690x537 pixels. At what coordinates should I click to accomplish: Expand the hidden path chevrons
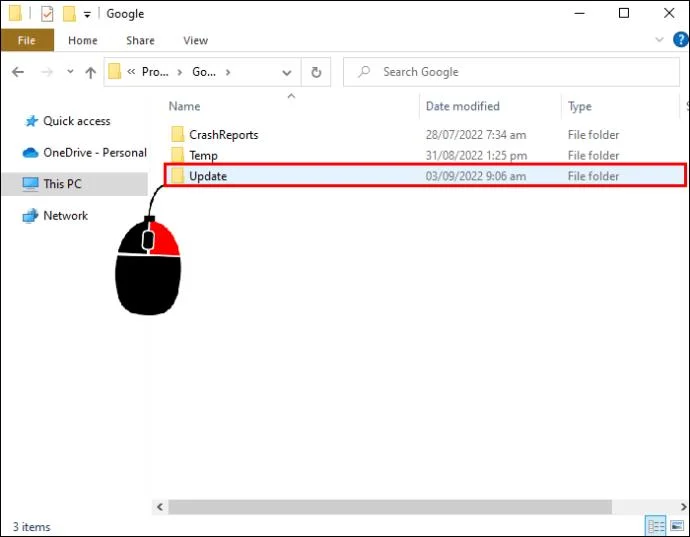point(131,72)
